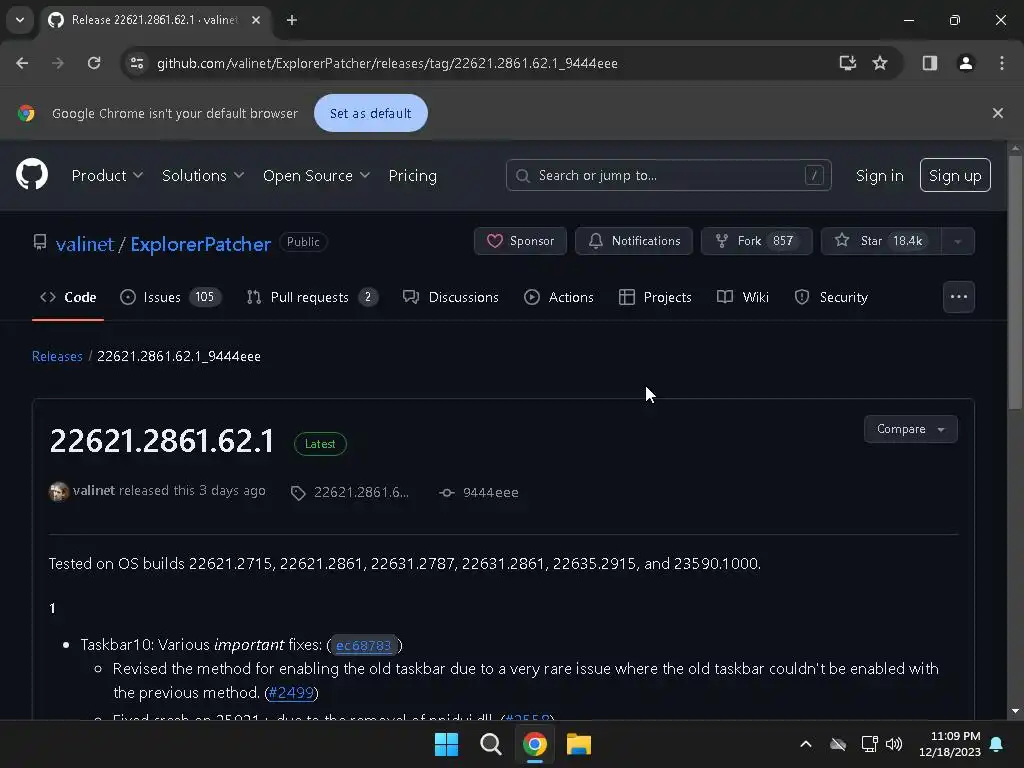The height and width of the screenshot is (768, 1024).
Task: Click the address bar URL
Action: click(x=387, y=63)
